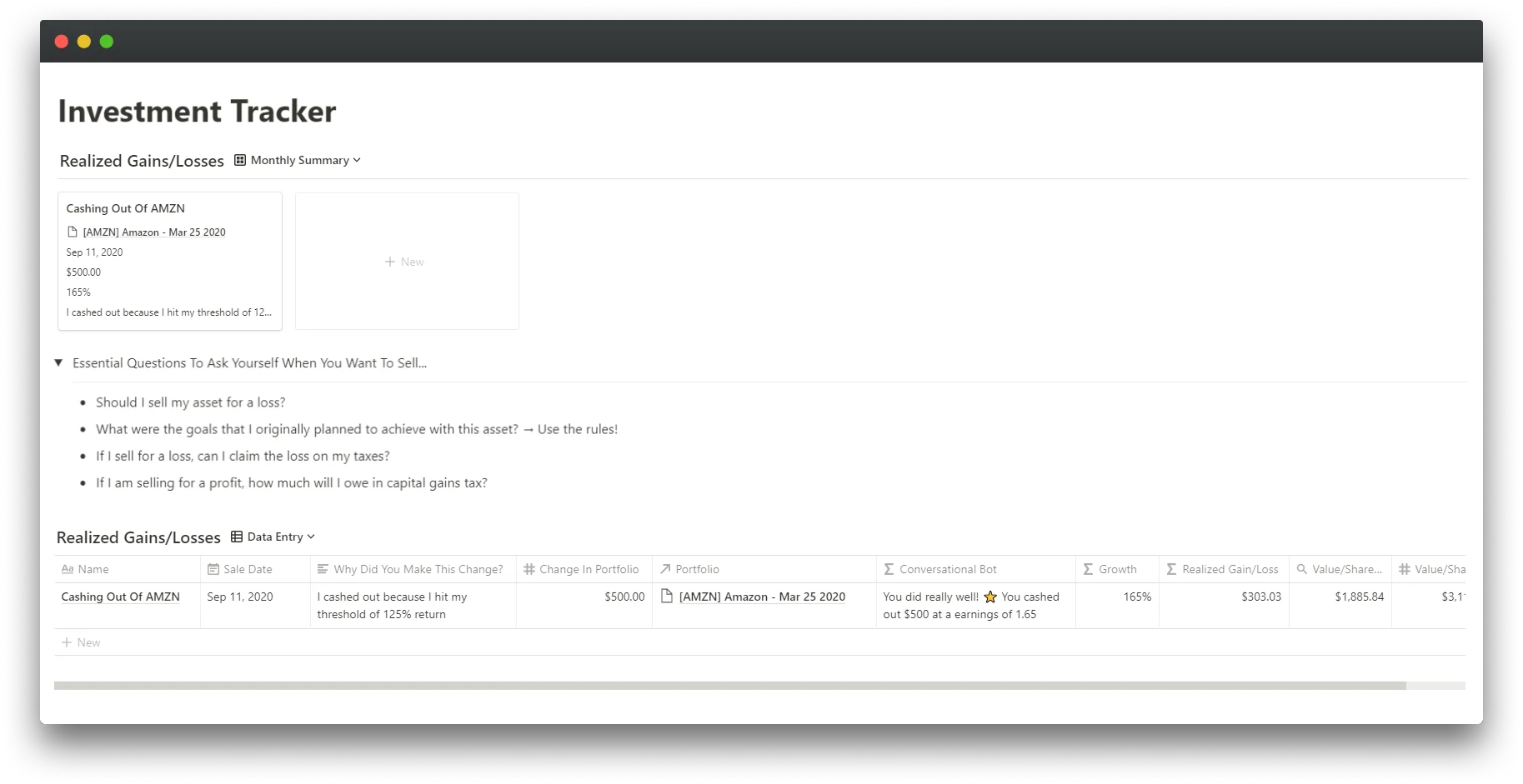Collapse the Essential Questions toggle triangle
The width and height of the screenshot is (1523, 784).
(x=58, y=362)
